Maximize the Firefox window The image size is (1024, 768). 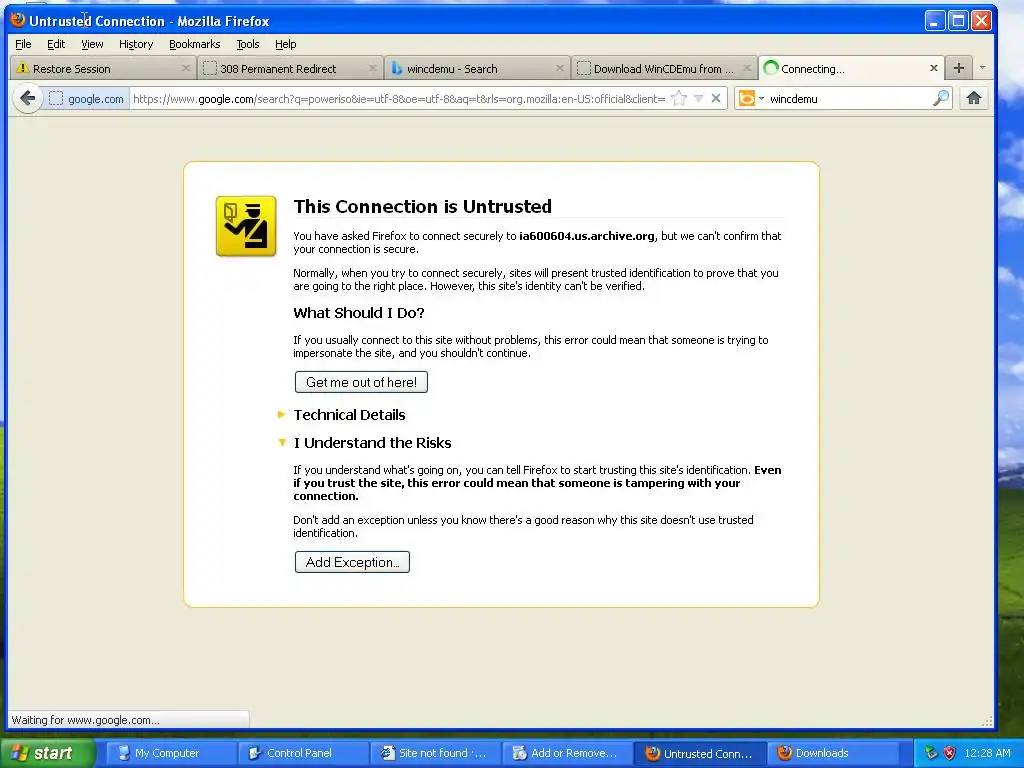(958, 21)
